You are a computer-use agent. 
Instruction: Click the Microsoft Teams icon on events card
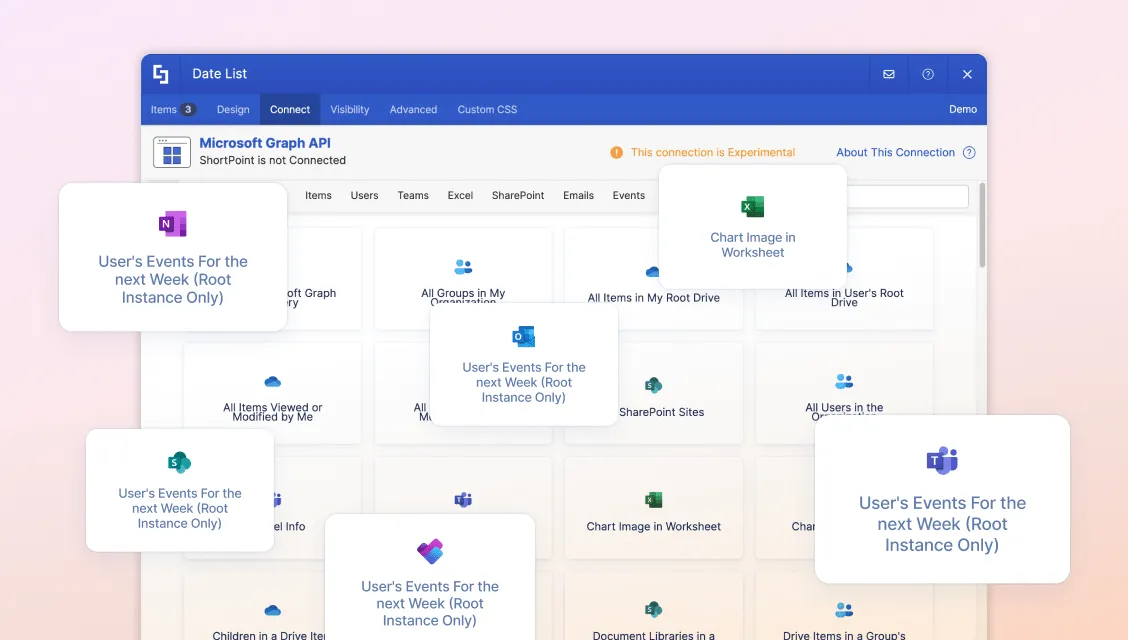click(941, 460)
